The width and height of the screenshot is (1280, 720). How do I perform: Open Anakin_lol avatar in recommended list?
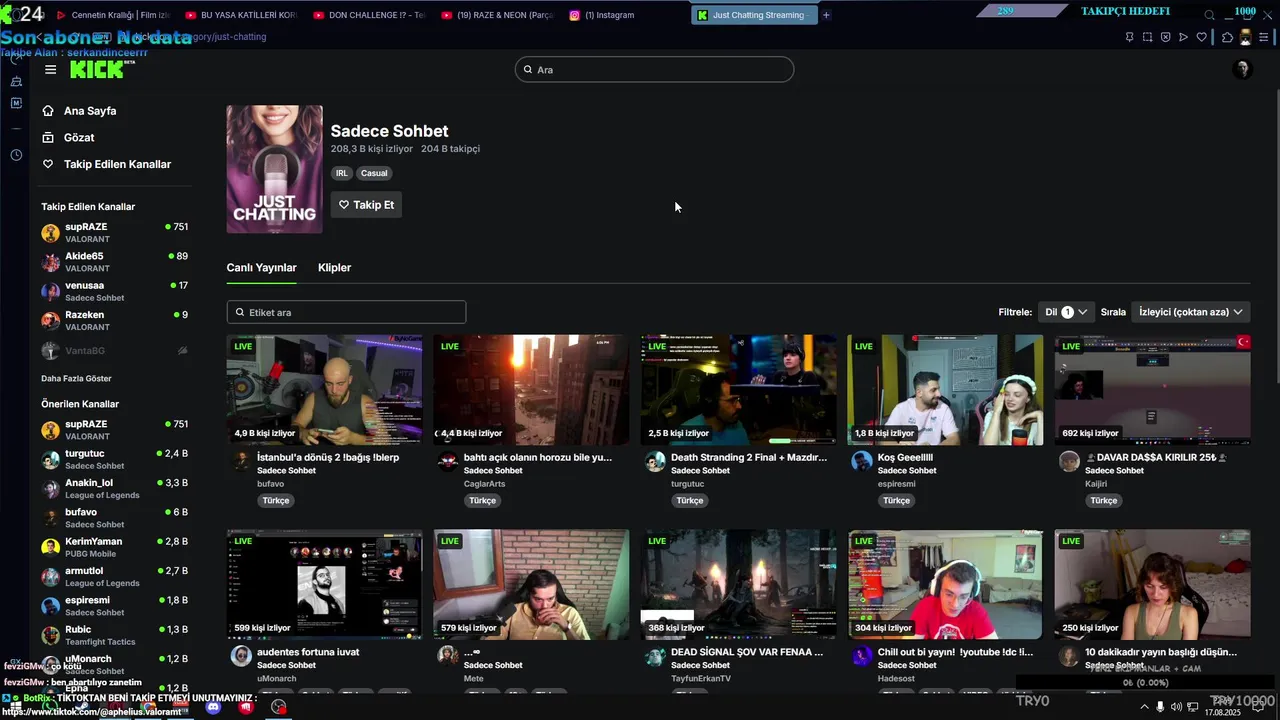pyautogui.click(x=50, y=489)
